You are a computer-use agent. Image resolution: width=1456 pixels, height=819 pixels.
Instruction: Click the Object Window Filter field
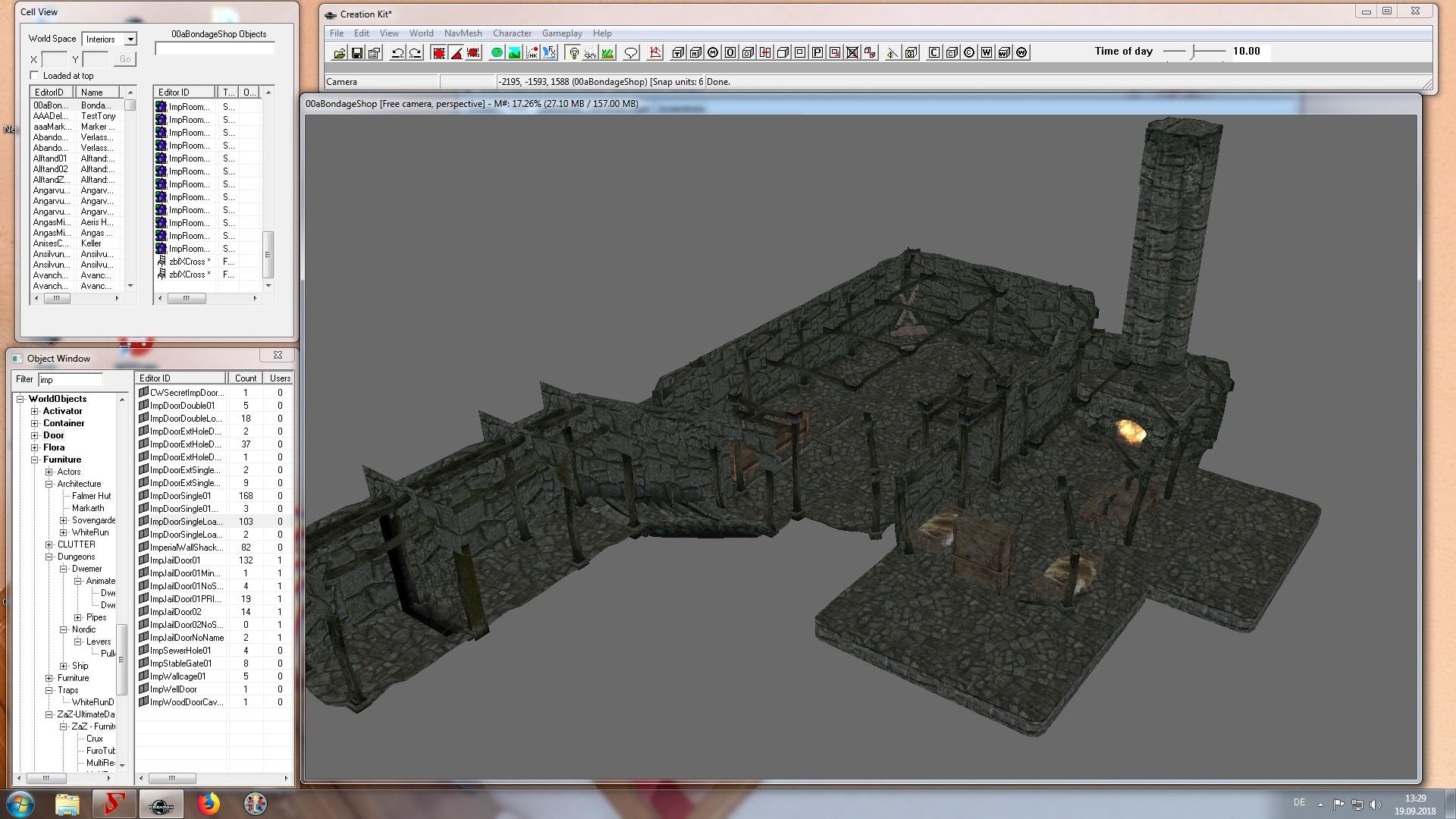point(71,380)
